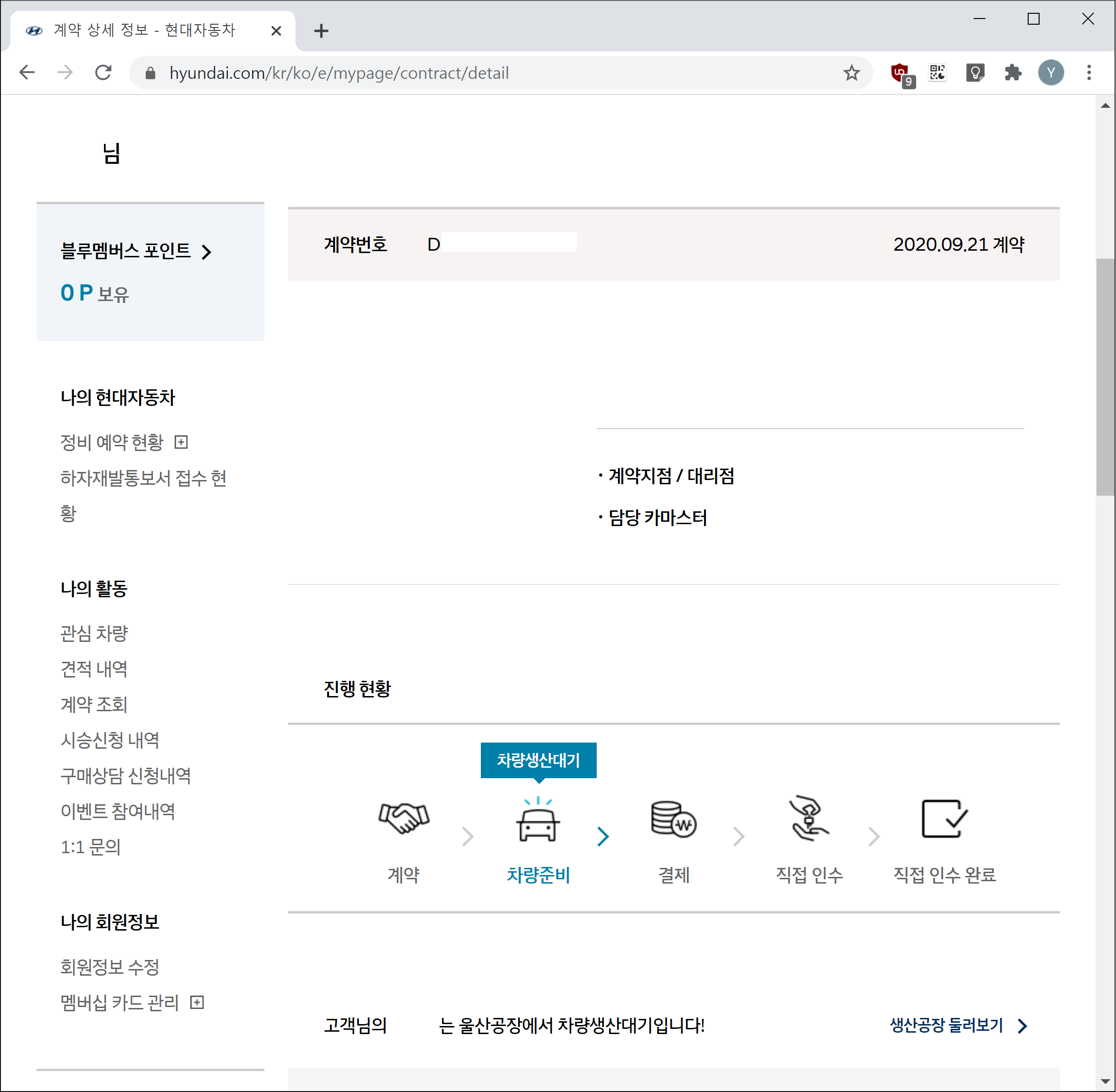
Task: Go to 계약 조회 page
Action: pos(94,704)
